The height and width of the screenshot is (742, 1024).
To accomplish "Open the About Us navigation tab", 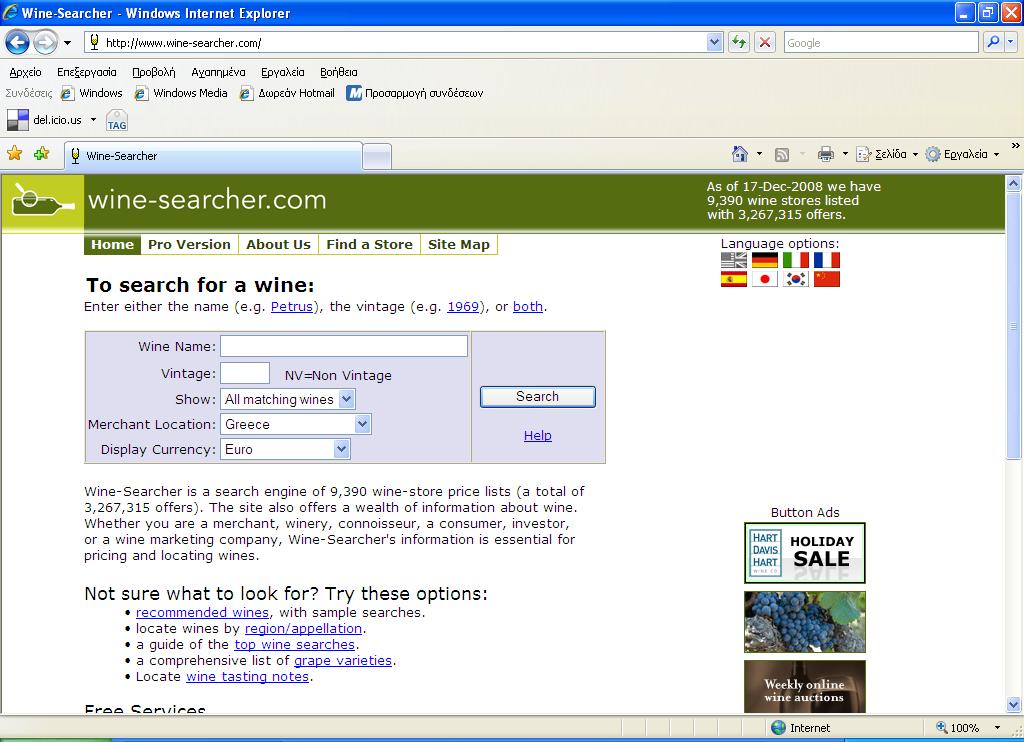I will (278, 245).
